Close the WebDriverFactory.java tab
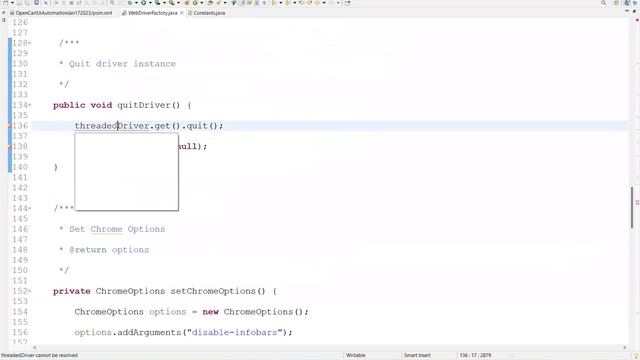The width and height of the screenshot is (640, 360). (x=182, y=13)
